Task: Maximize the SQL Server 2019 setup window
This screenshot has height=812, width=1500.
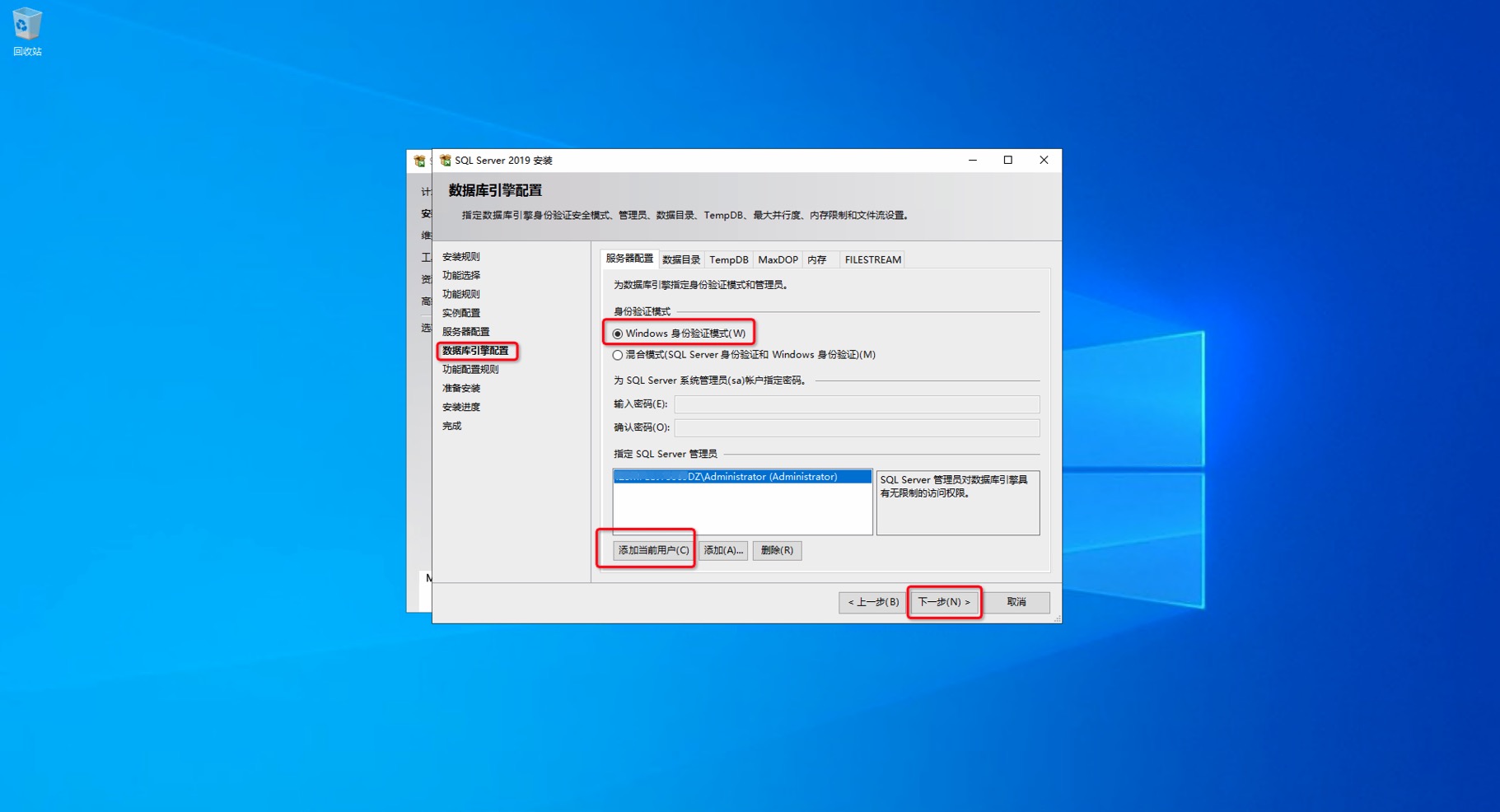Action: [1008, 161]
